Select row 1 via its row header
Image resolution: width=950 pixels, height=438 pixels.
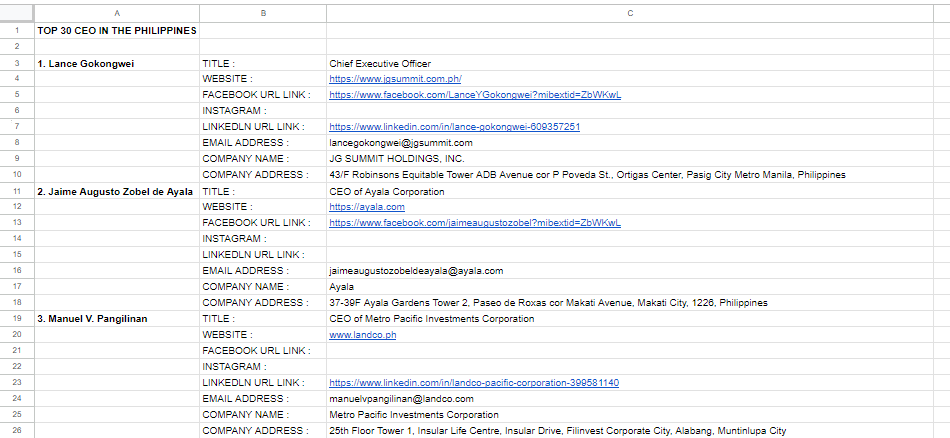[17, 30]
